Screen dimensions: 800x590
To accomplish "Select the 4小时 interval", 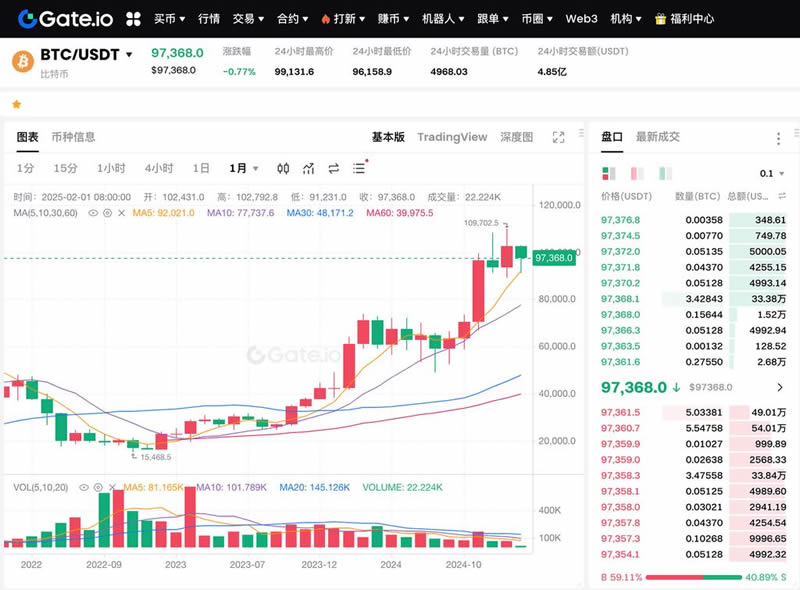I will 159,168.
